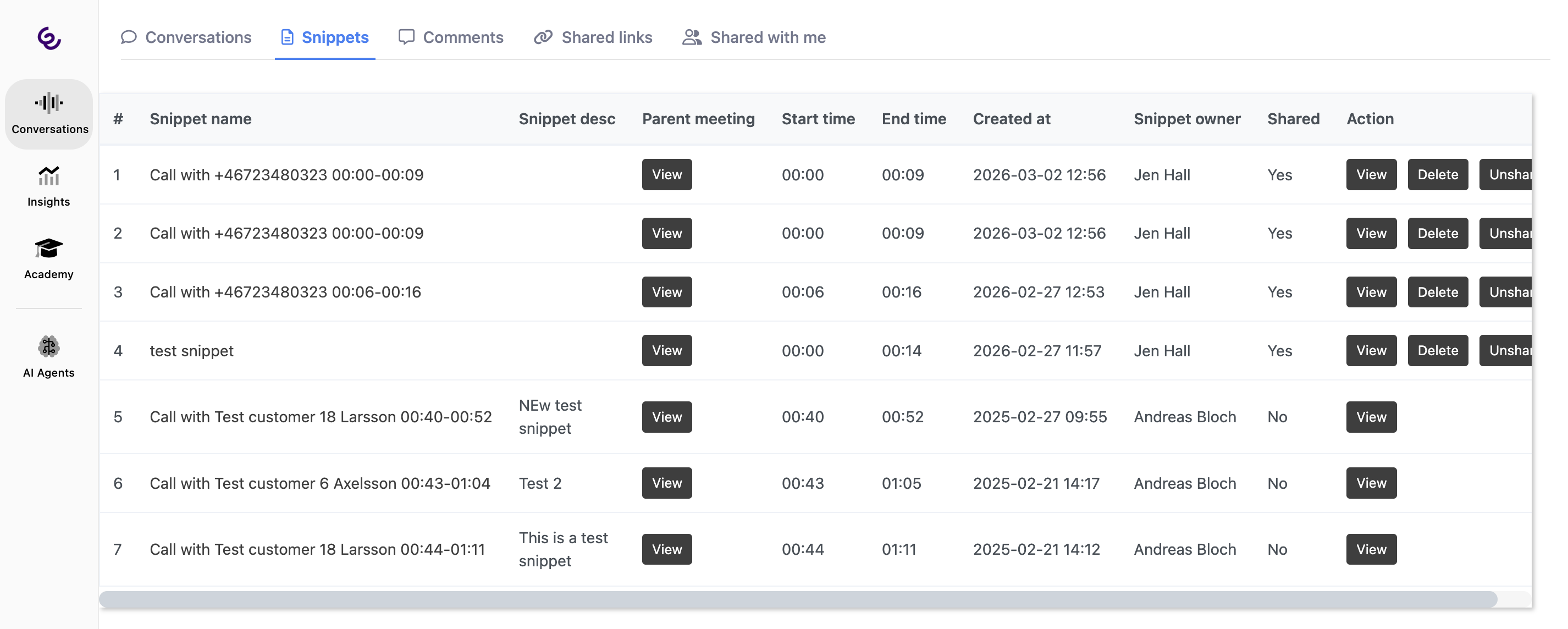Click the Created at column header
Image resolution: width=1568 pixels, height=629 pixels.
pyautogui.click(x=1011, y=119)
